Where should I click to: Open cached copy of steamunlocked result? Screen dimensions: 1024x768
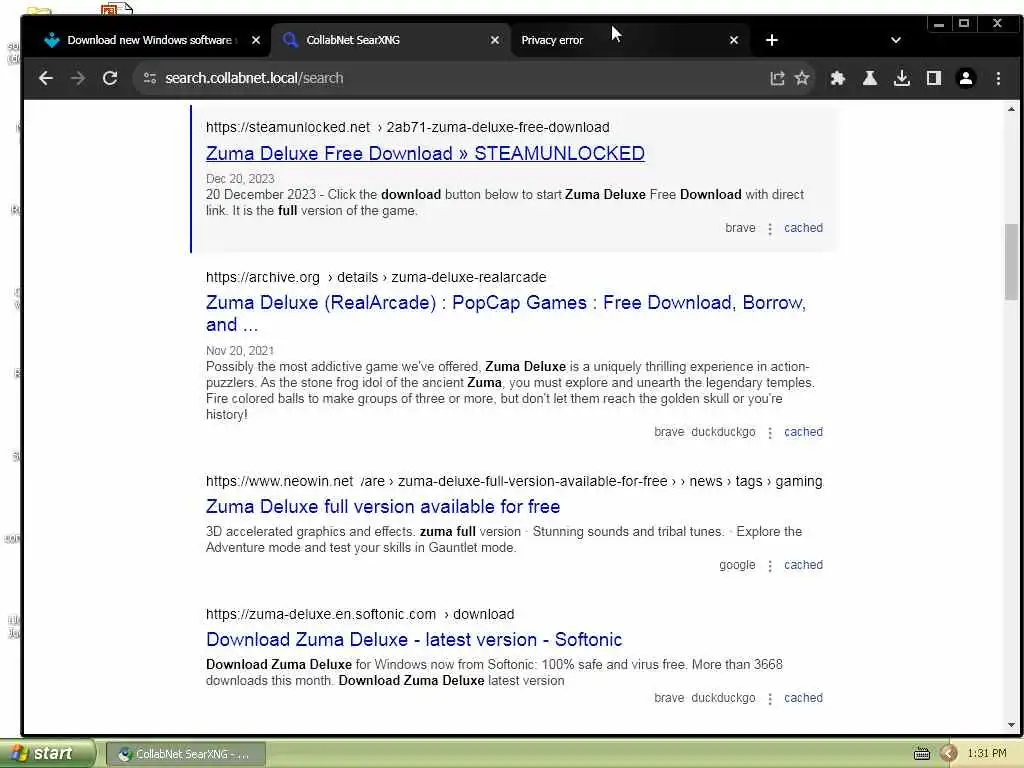pyautogui.click(x=803, y=228)
